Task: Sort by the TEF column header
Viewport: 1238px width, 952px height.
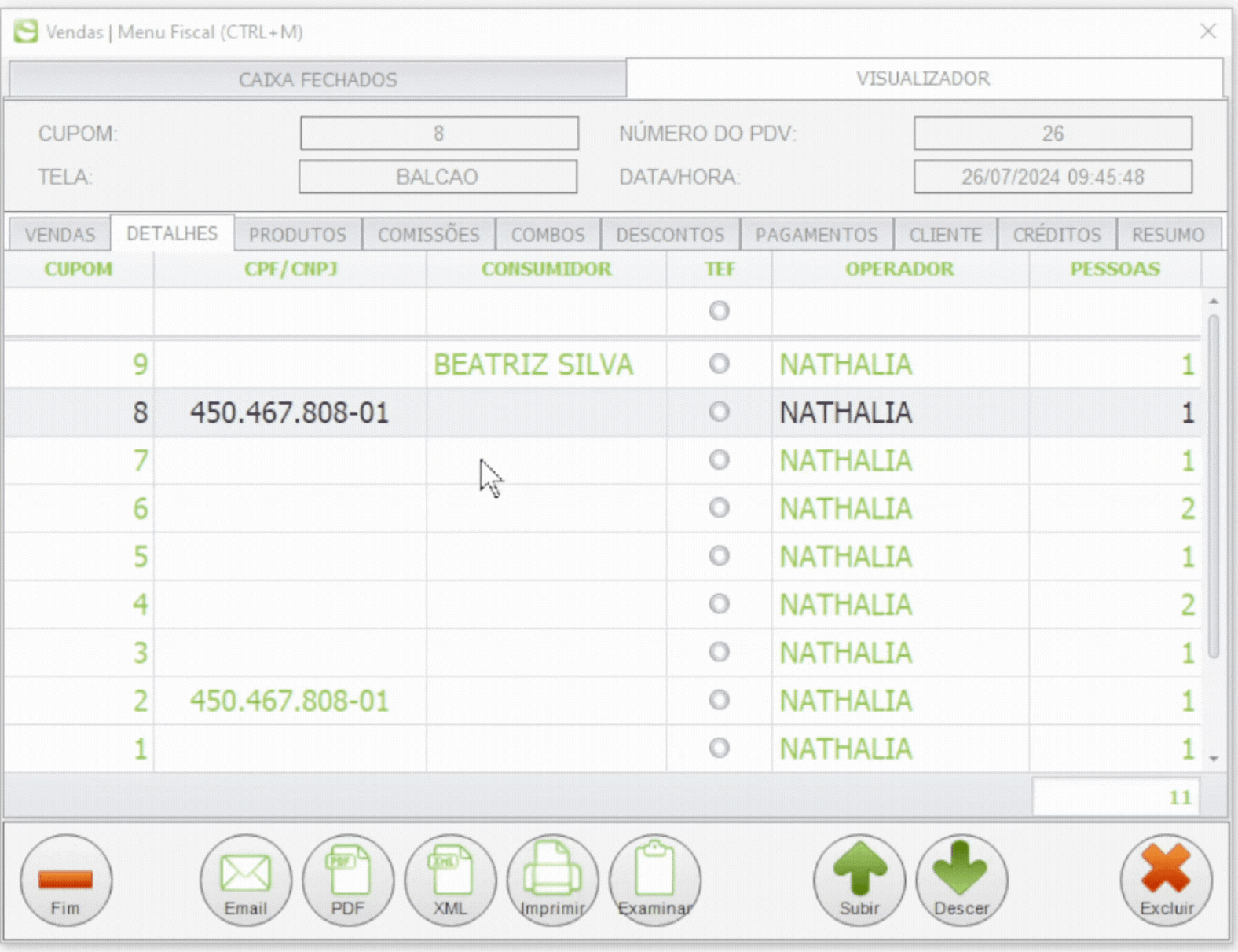Action: tap(720, 269)
